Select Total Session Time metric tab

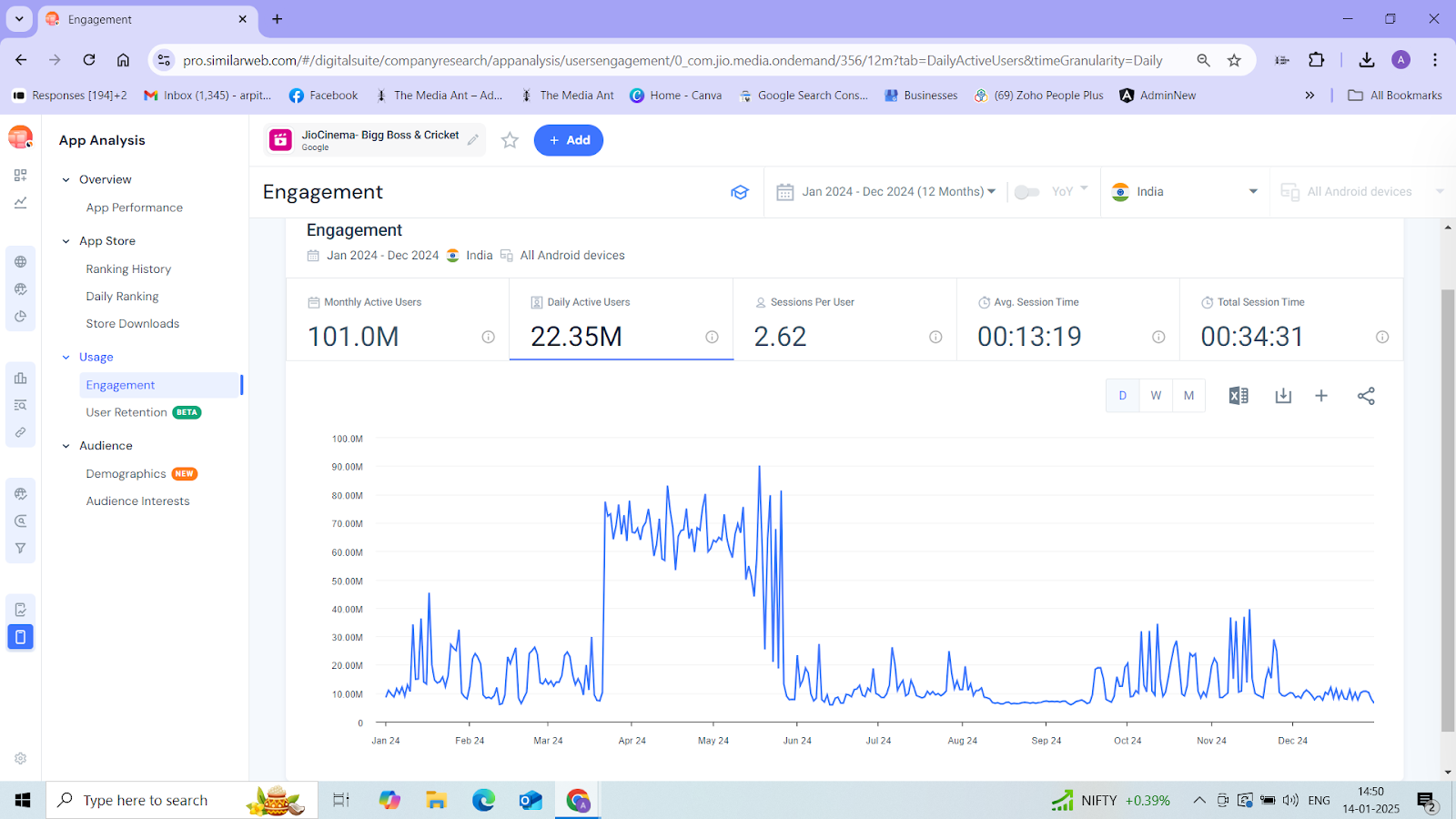tap(1291, 319)
